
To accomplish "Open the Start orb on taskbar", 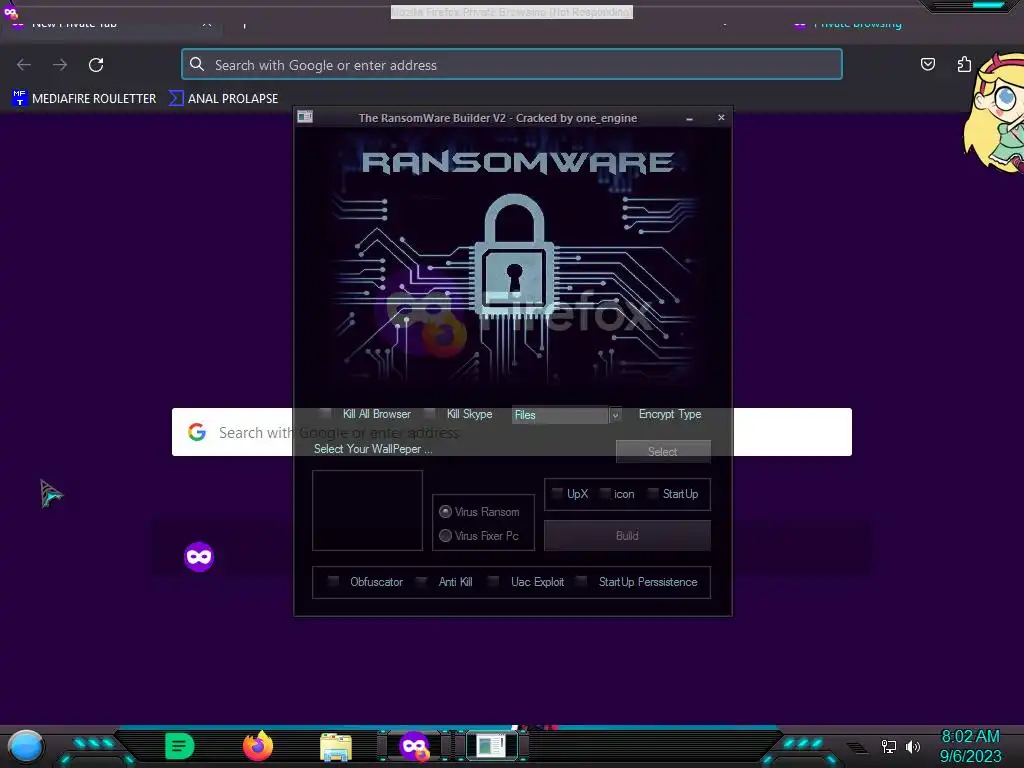I will (x=26, y=746).
